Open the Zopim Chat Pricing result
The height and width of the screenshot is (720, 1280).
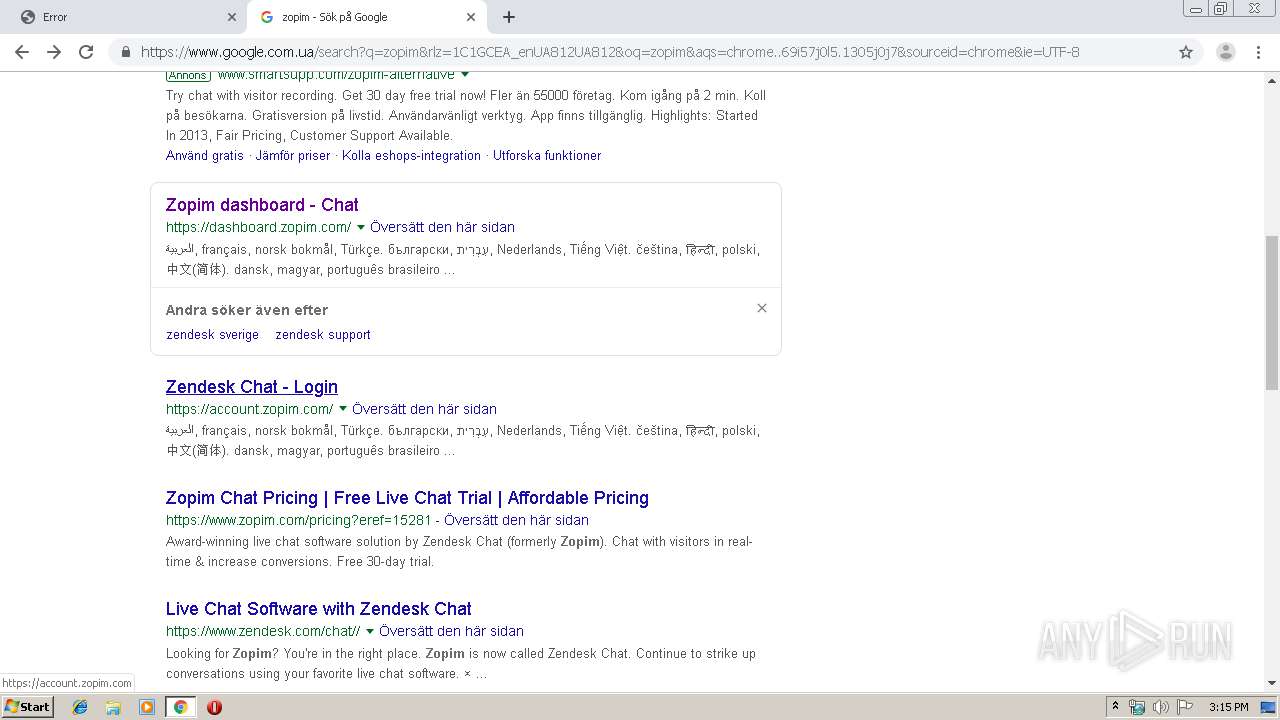click(407, 497)
